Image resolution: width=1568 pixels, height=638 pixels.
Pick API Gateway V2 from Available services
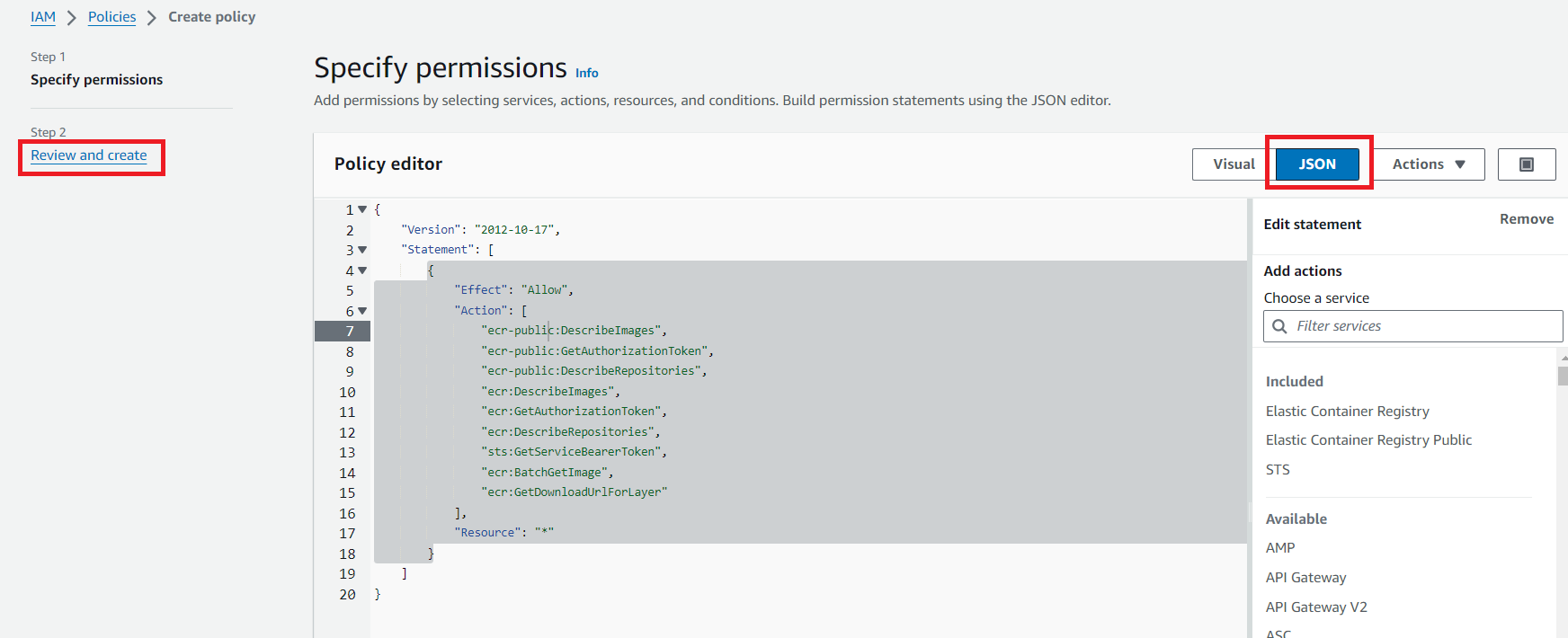(x=1315, y=607)
